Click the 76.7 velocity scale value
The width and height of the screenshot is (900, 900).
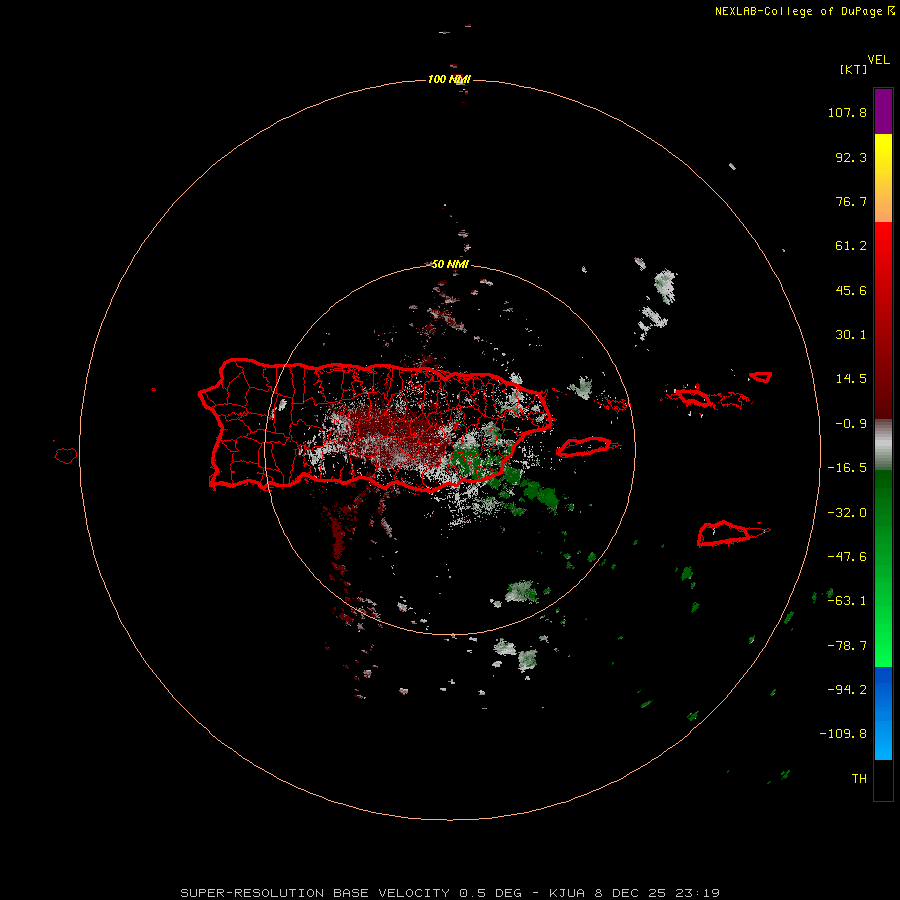851,201
